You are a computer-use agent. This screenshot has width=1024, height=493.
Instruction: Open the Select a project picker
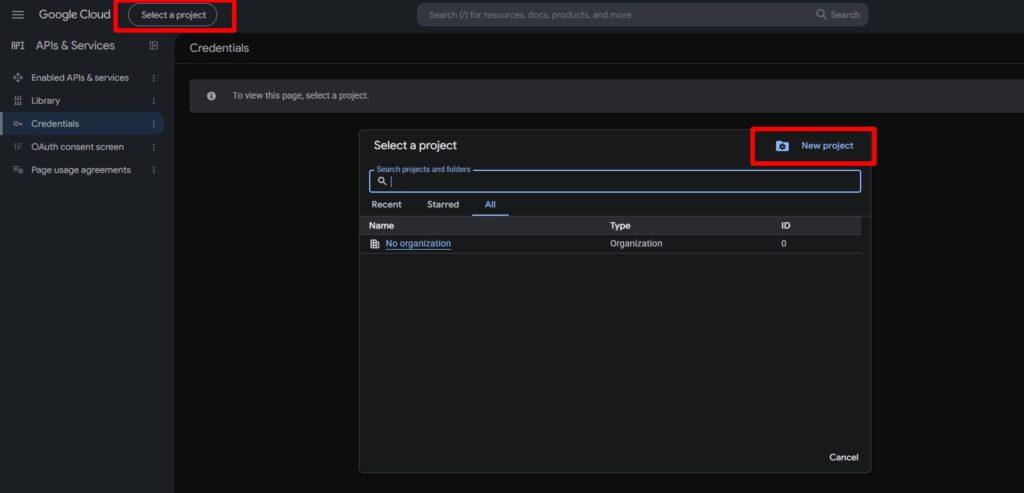173,15
